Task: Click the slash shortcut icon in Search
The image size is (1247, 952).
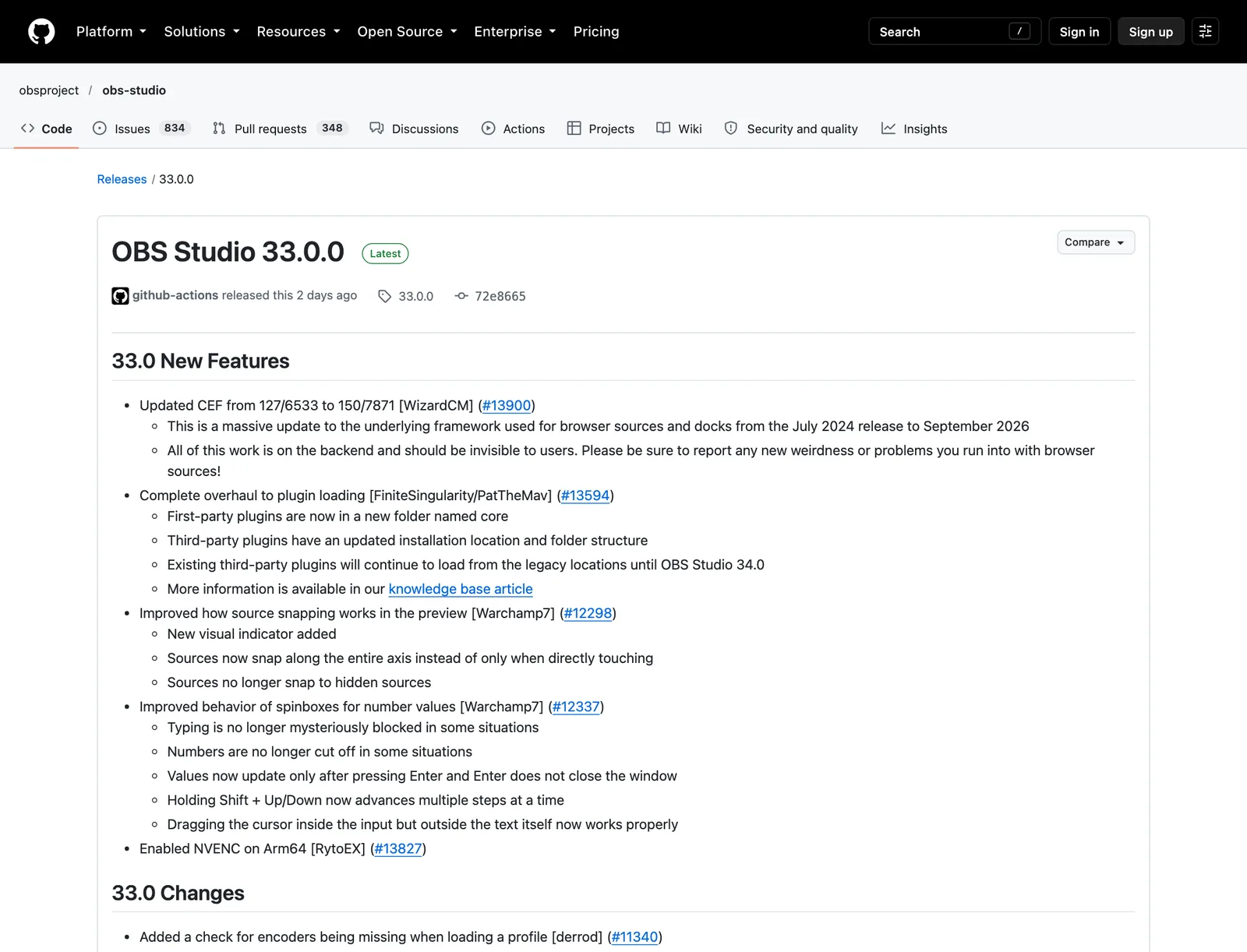Action: click(1019, 31)
